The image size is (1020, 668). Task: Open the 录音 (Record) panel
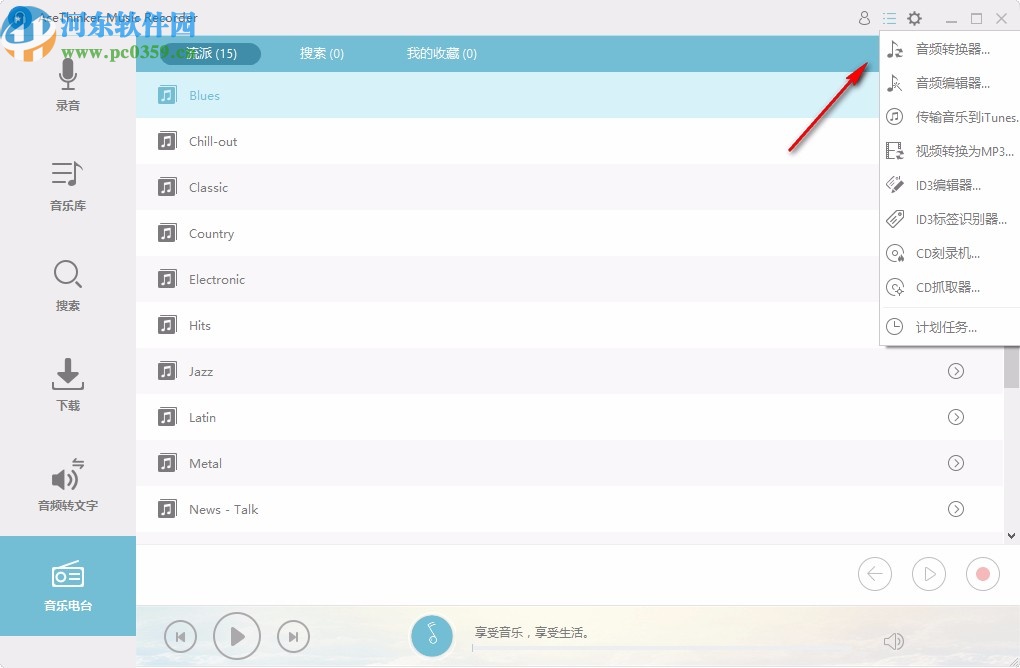(x=66, y=85)
